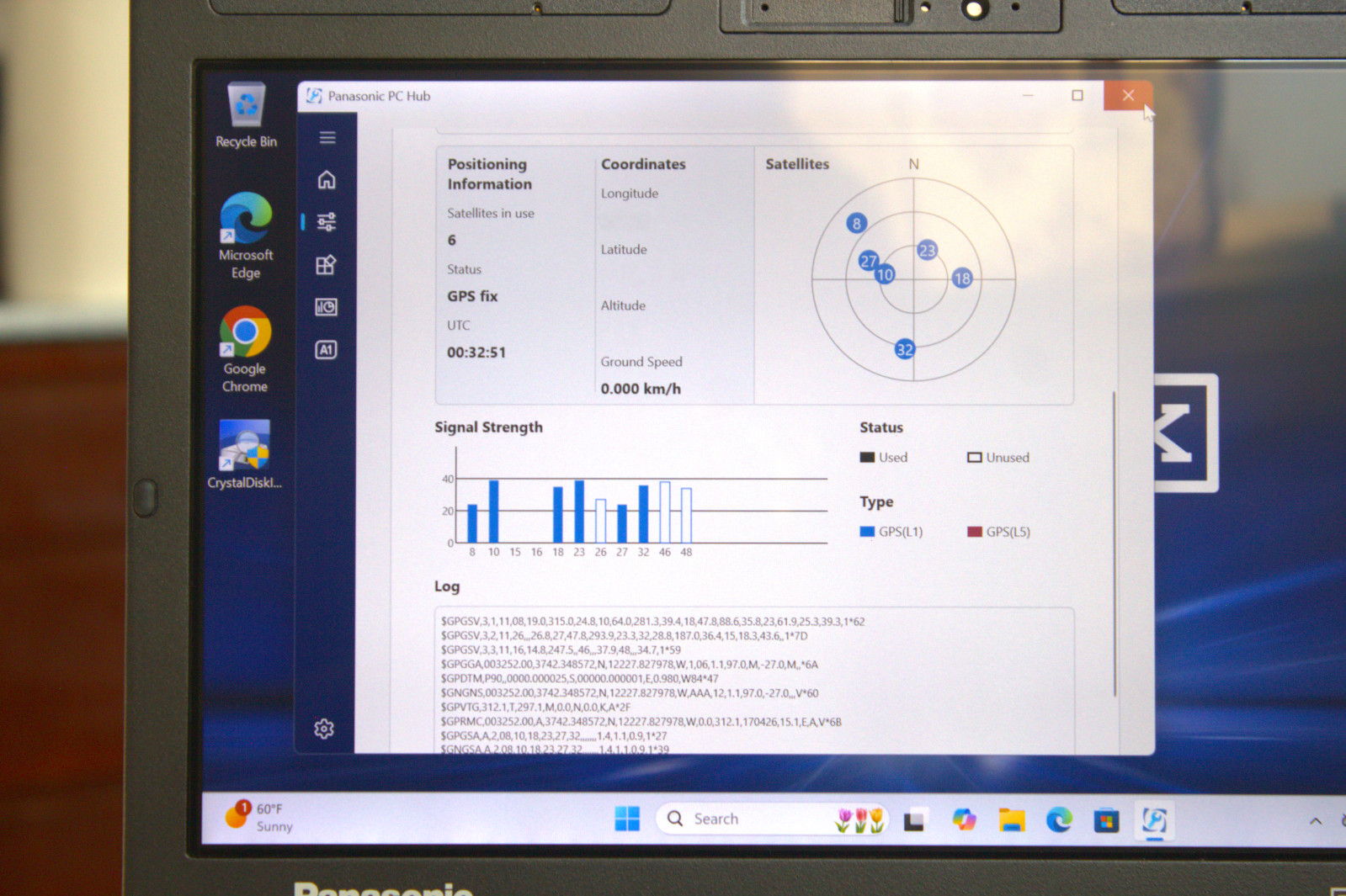Select the sliders settings icon in sidebar
The image size is (1346, 896).
tap(327, 221)
